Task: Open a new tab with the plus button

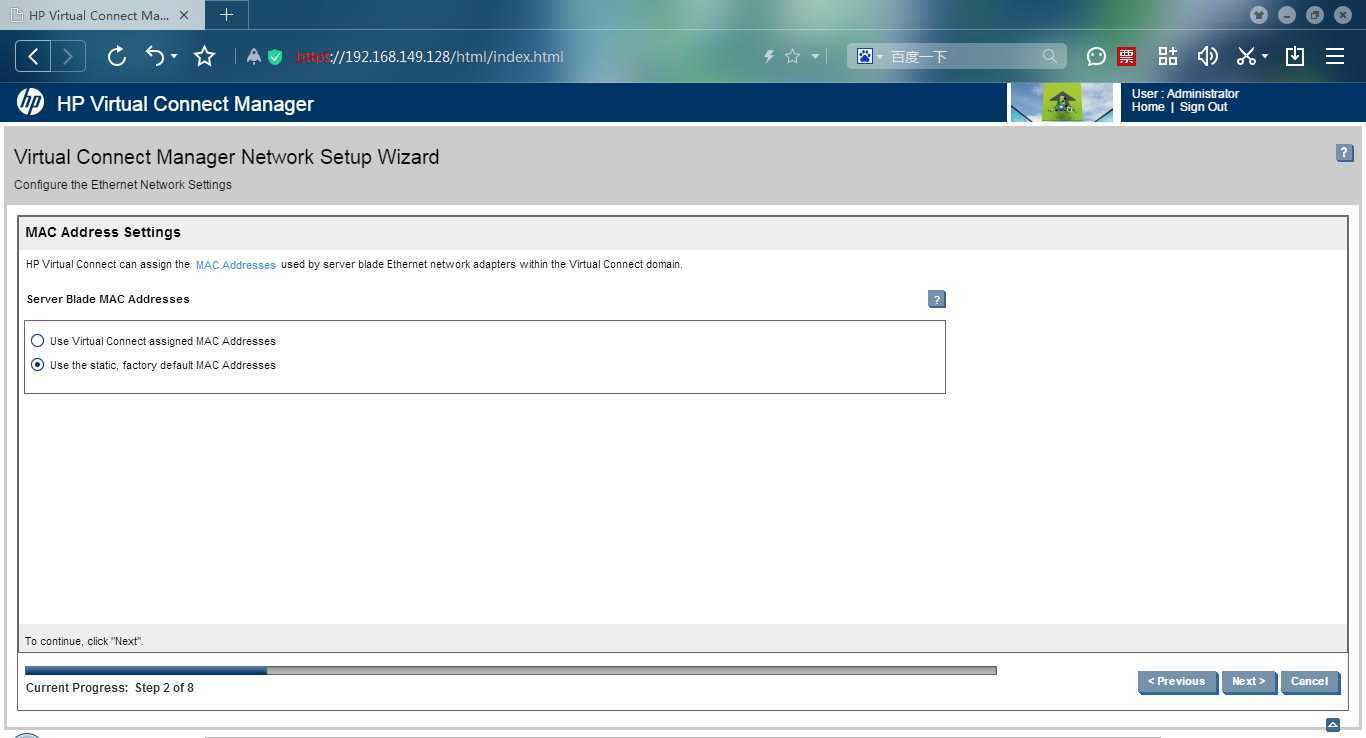Action: (226, 15)
